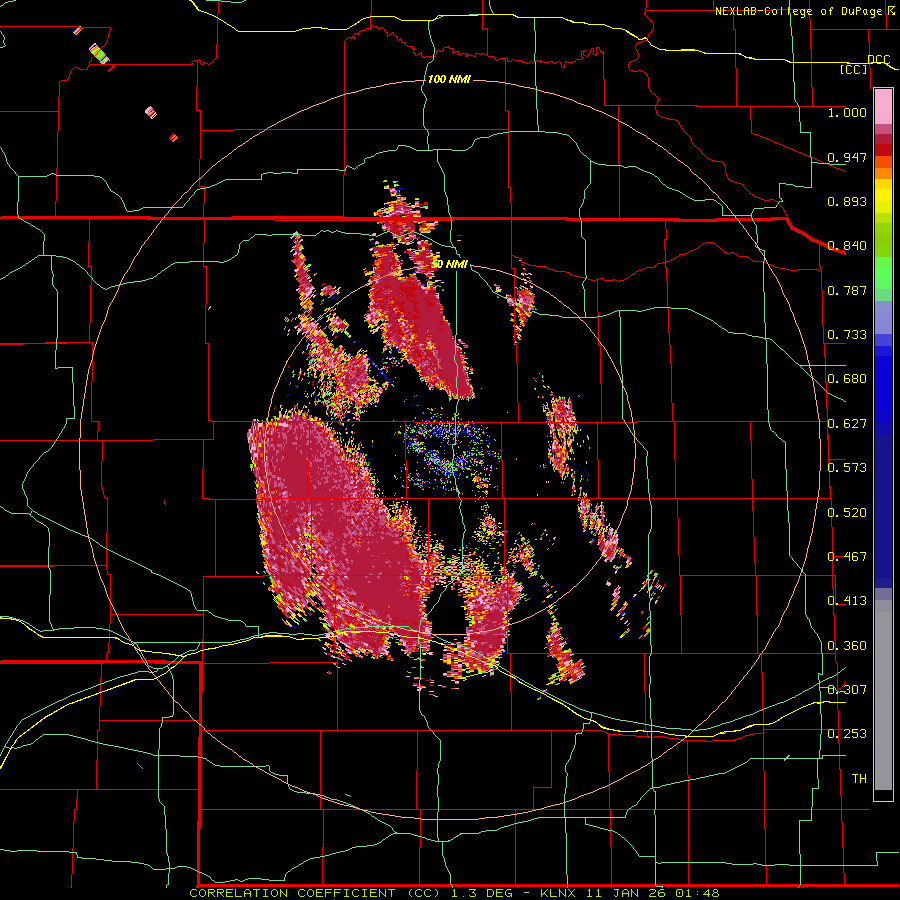This screenshot has width=900, height=900.
Task: Click the 0.467 scale value
Action: click(x=847, y=557)
